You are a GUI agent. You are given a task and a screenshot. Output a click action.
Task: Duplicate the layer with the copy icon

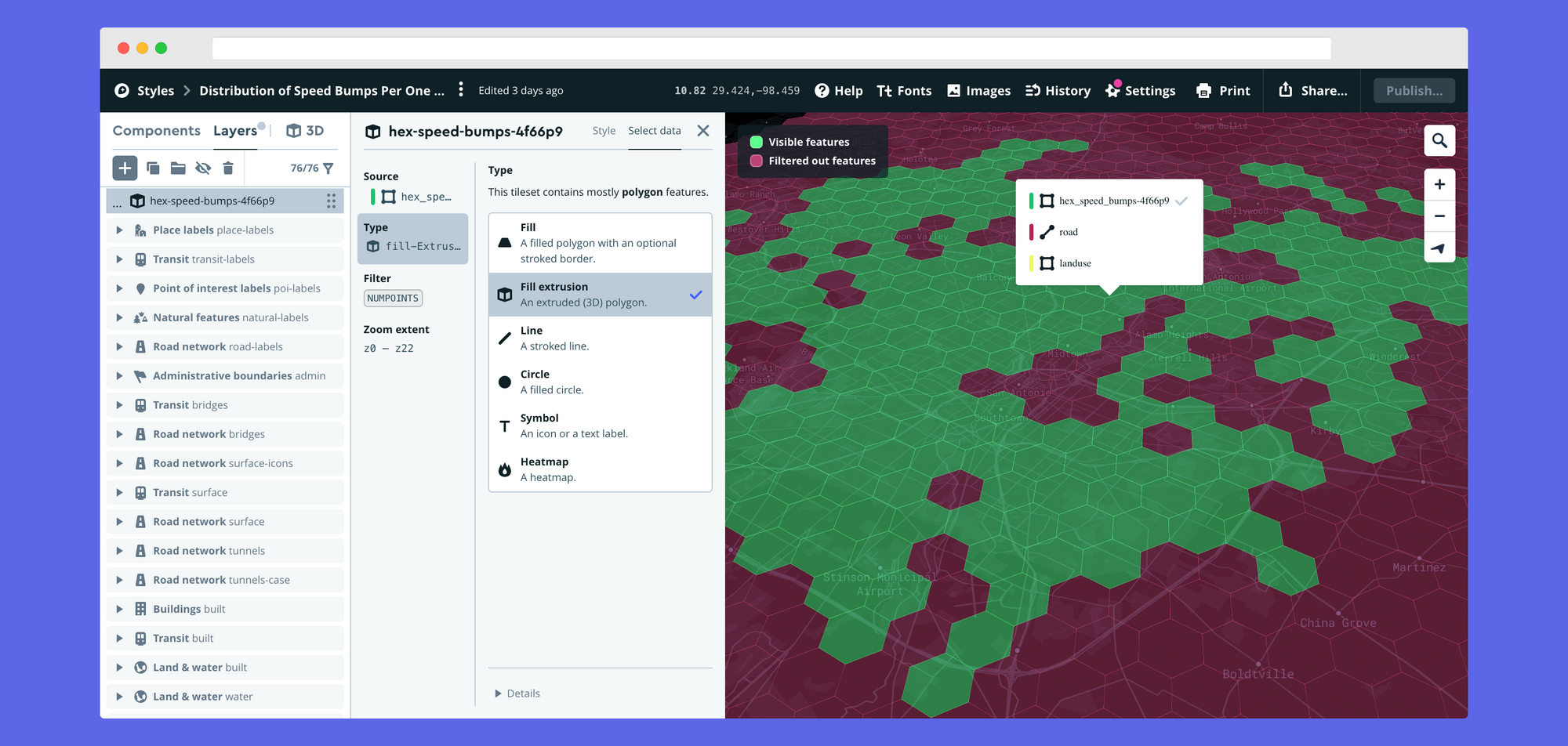(x=154, y=168)
